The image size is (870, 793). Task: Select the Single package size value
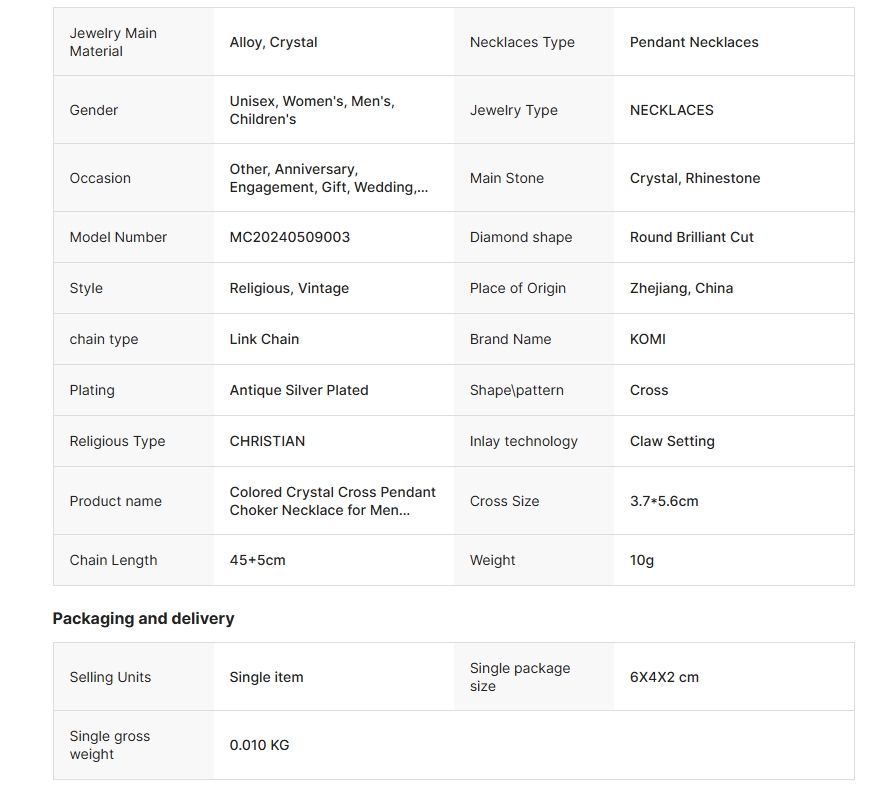(664, 677)
